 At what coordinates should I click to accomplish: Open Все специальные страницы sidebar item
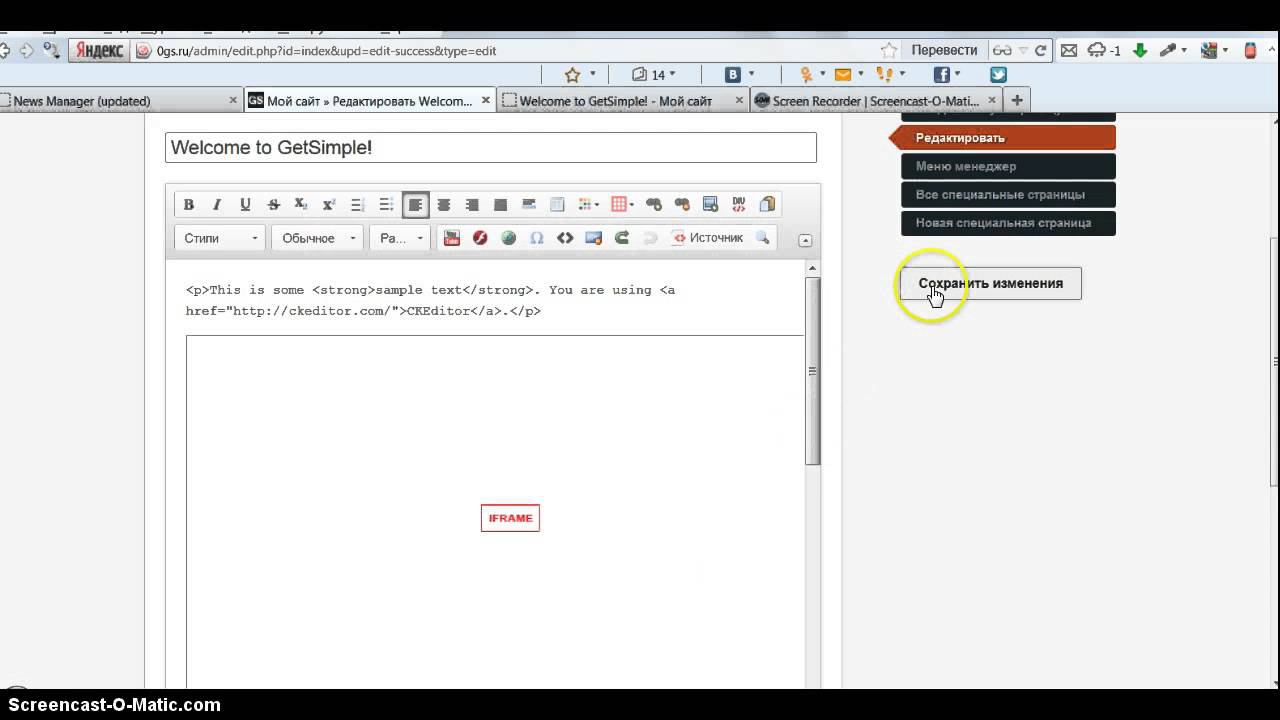click(1008, 194)
